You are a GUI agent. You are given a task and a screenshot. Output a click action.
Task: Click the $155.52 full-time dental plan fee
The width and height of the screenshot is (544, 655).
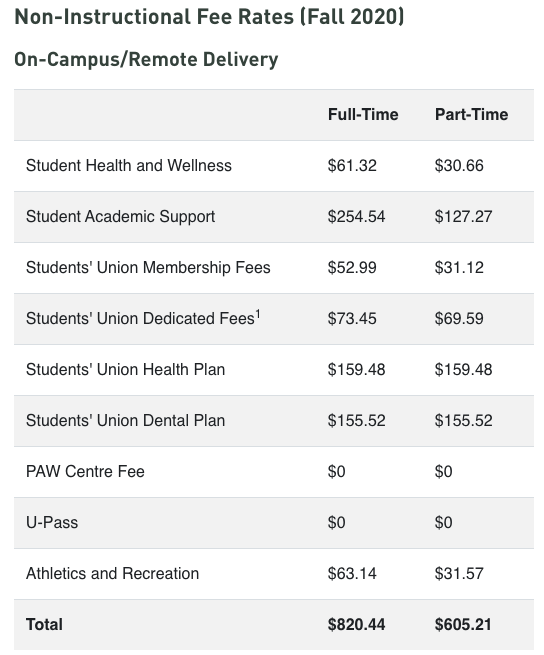(x=356, y=420)
